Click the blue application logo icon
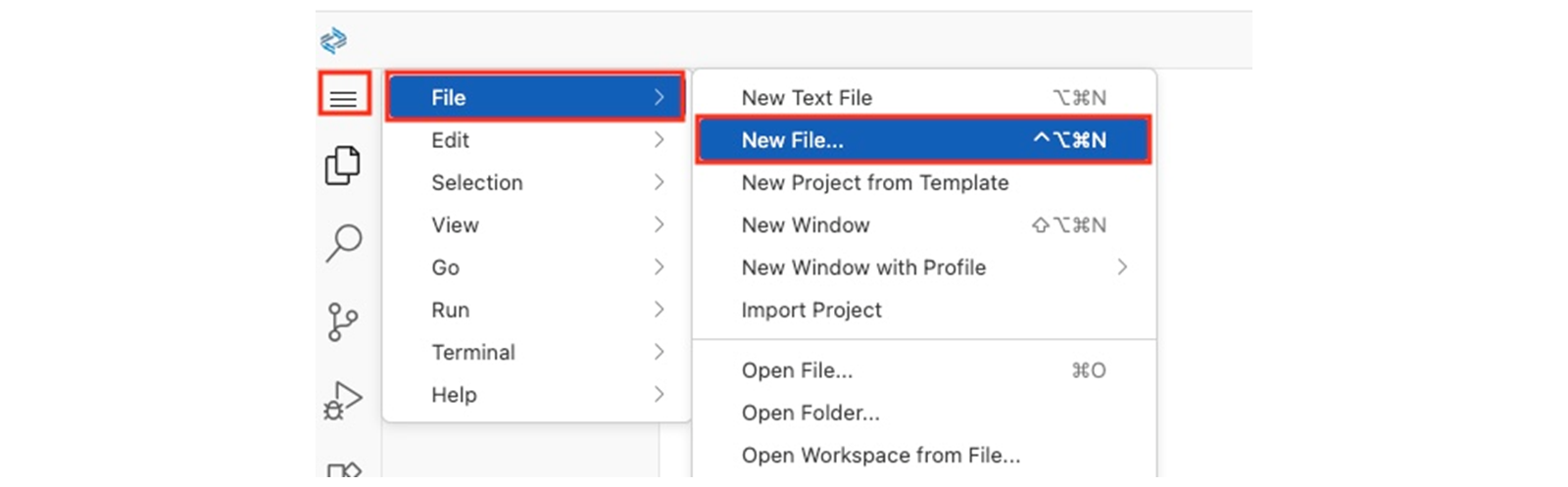This screenshot has height=487, width=1568. [333, 40]
